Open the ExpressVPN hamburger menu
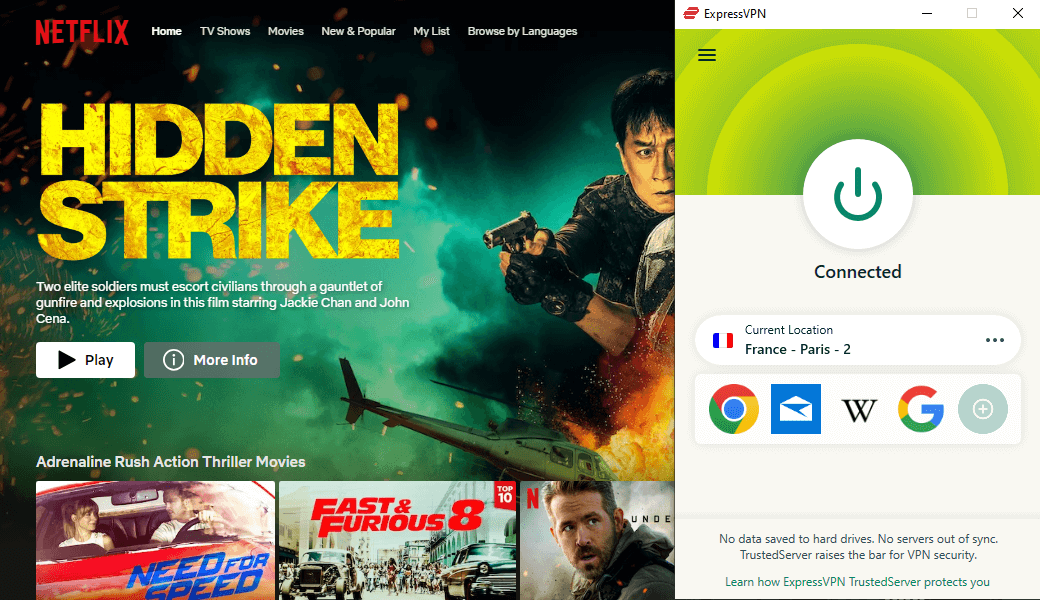Screen dimensions: 1040x600 [707, 55]
